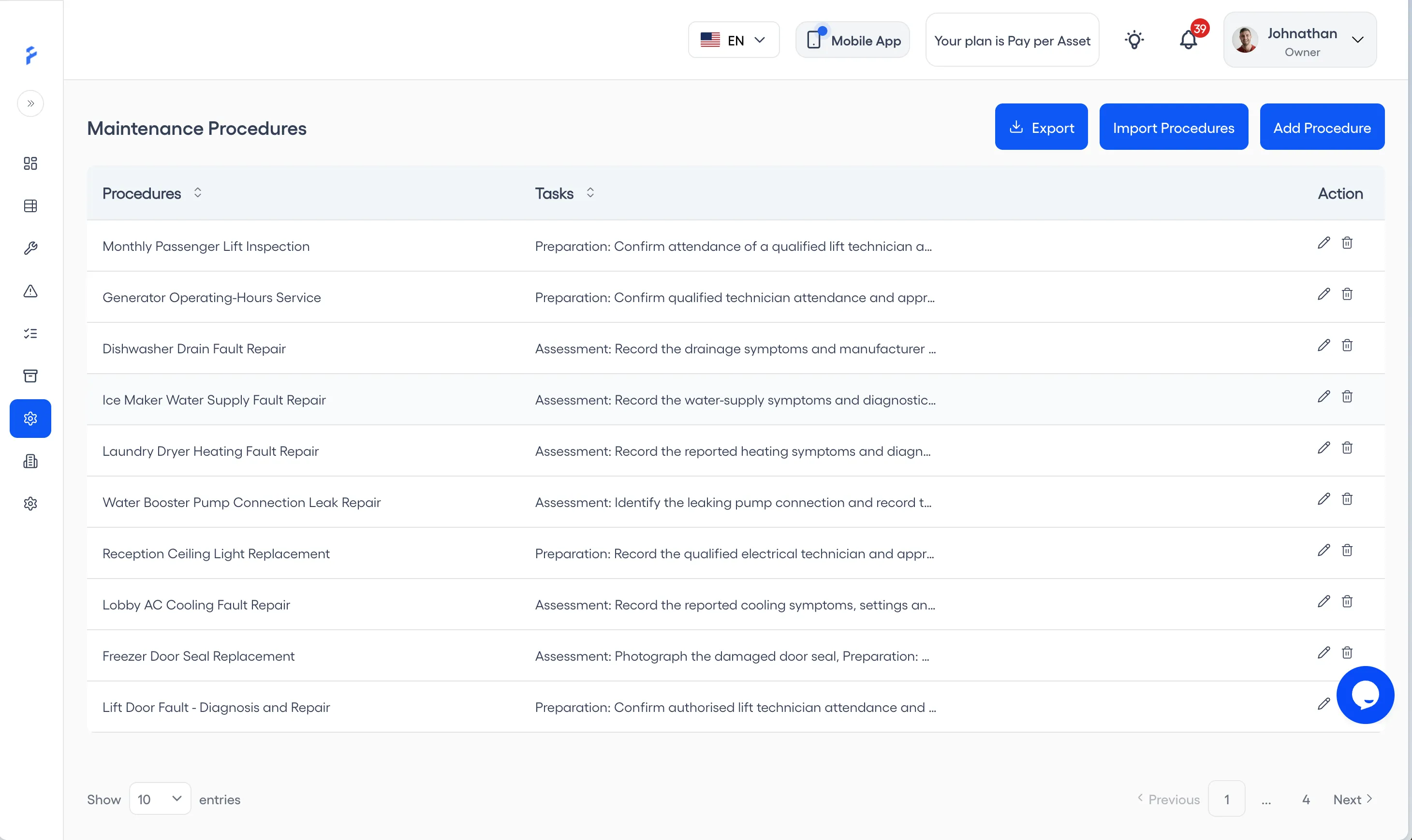Open notifications bell with 39 badge
The width and height of the screenshot is (1412, 840).
point(1189,40)
